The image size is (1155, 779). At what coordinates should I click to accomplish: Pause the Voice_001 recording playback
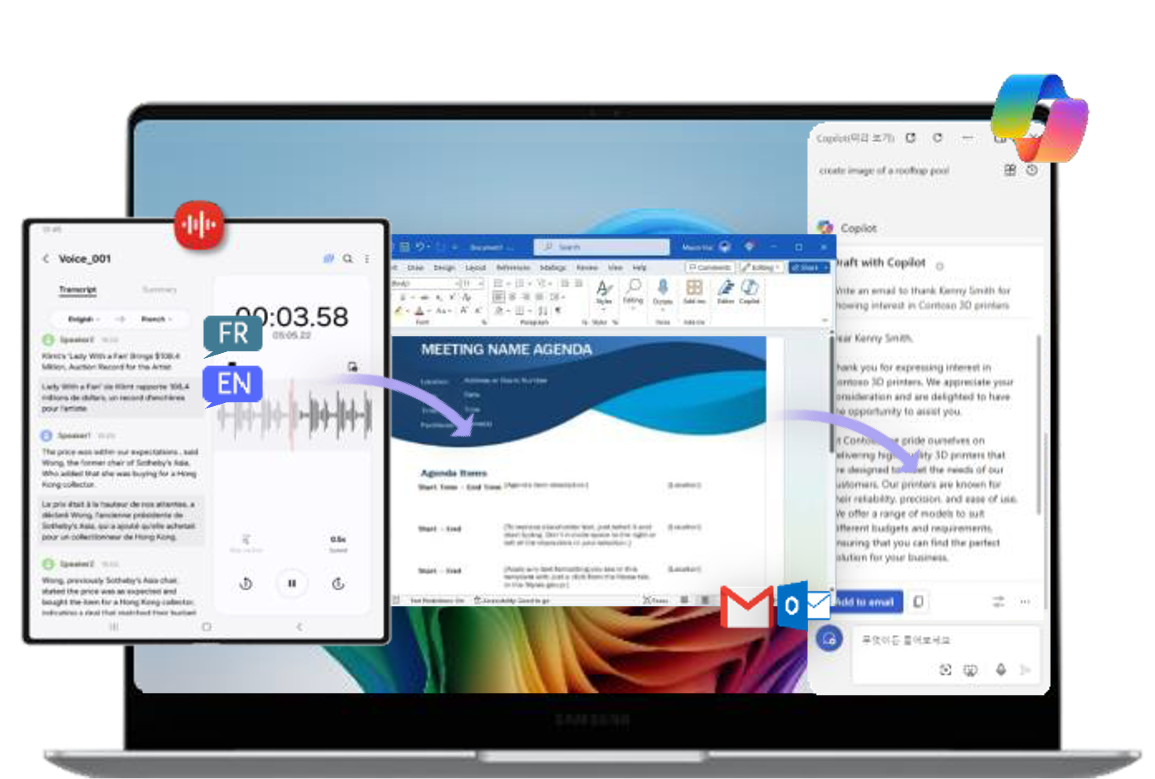(292, 583)
